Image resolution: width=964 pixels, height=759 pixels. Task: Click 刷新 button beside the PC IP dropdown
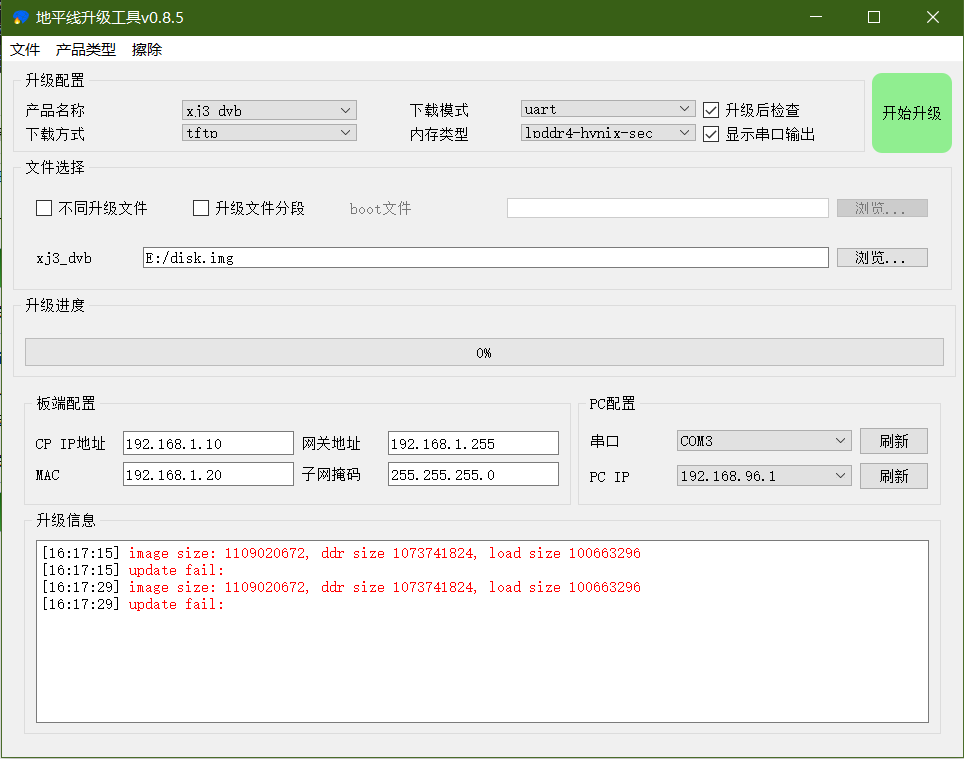tap(893, 476)
